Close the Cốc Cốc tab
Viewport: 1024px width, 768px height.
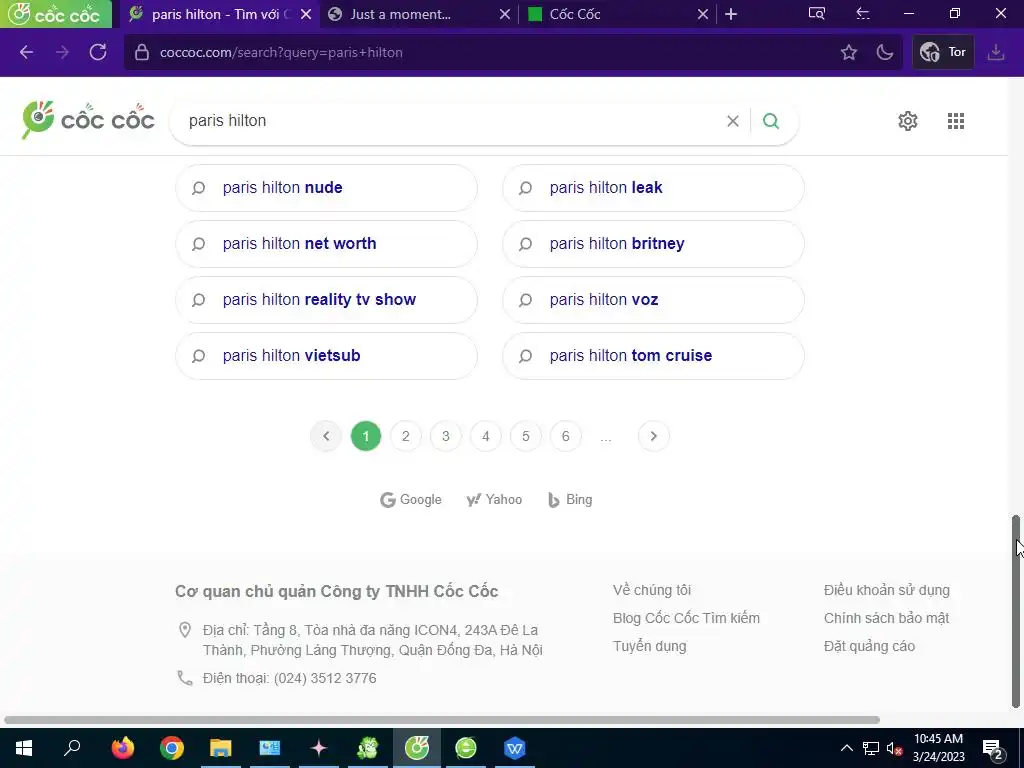(x=703, y=14)
